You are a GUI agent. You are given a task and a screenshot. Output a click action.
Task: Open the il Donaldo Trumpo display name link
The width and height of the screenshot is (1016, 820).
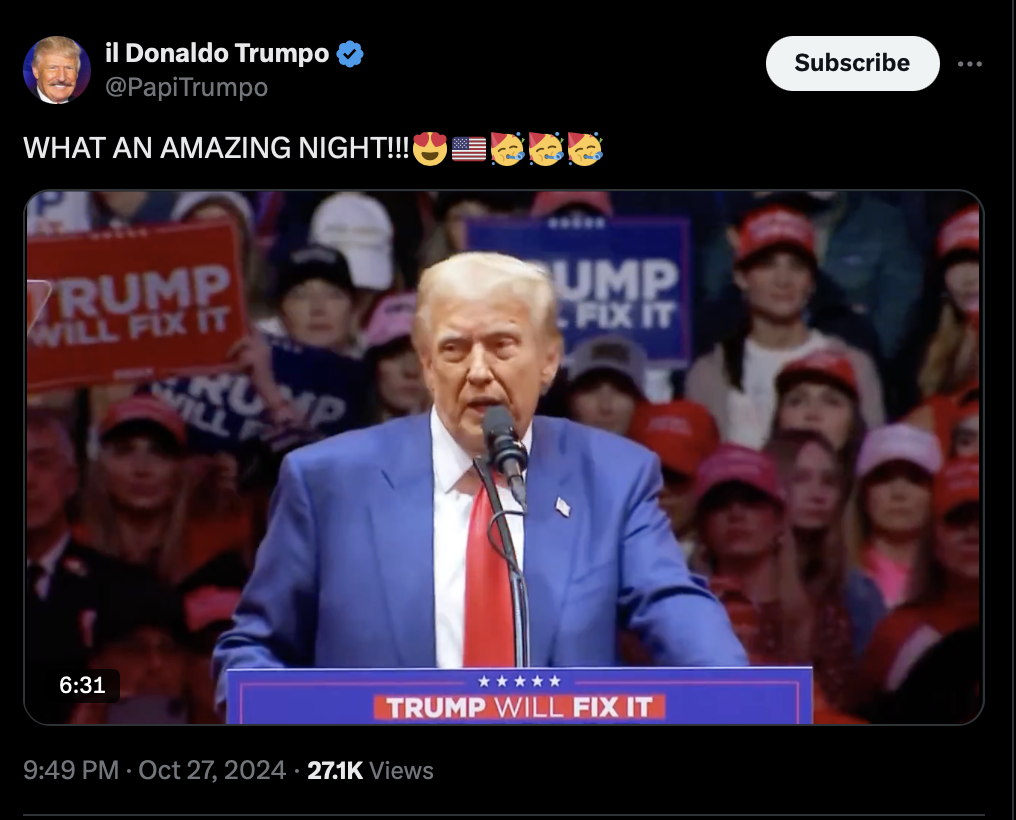coord(217,53)
